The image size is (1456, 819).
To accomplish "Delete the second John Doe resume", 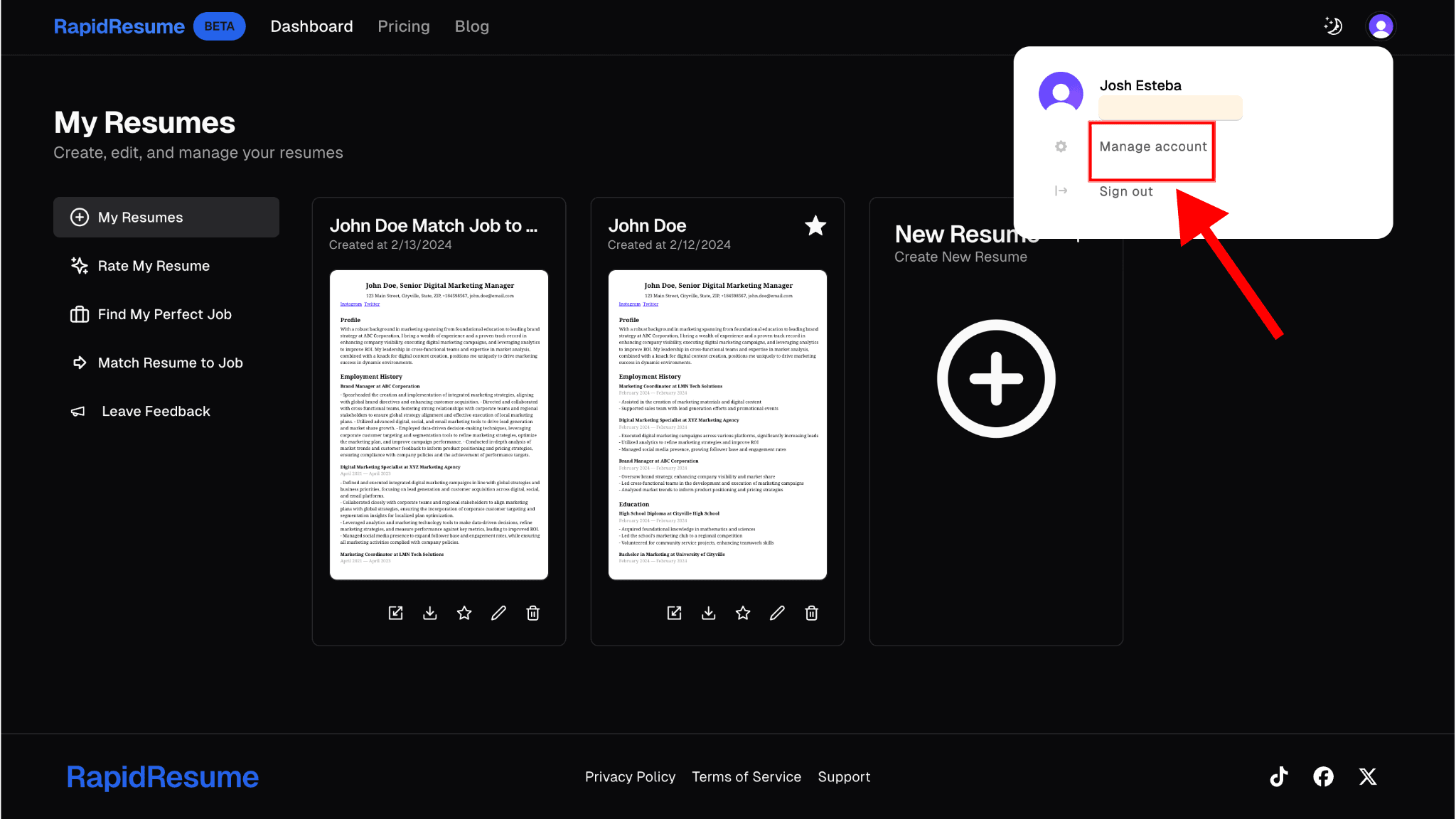I will pos(811,613).
